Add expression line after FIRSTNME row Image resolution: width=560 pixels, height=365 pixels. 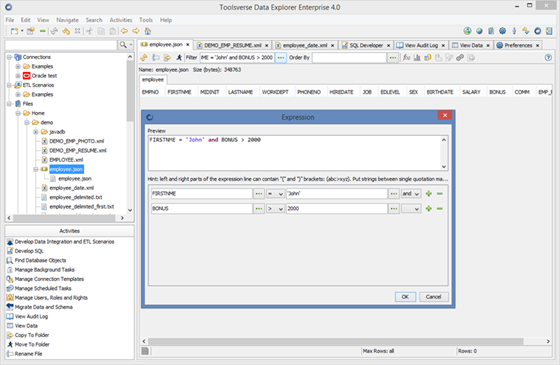click(429, 194)
